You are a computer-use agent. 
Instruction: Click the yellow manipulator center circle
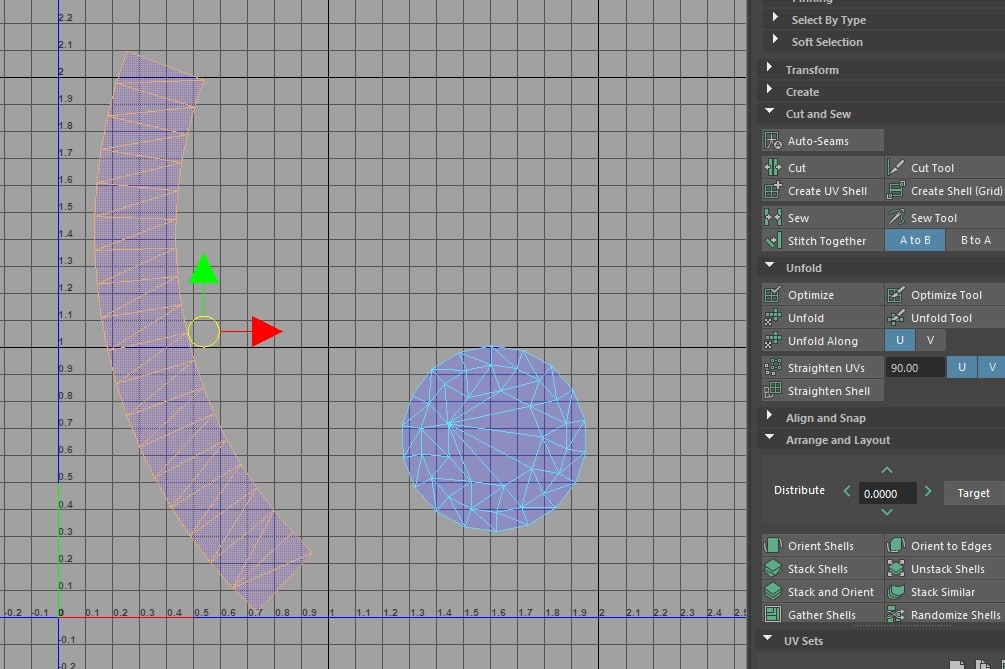[x=204, y=332]
